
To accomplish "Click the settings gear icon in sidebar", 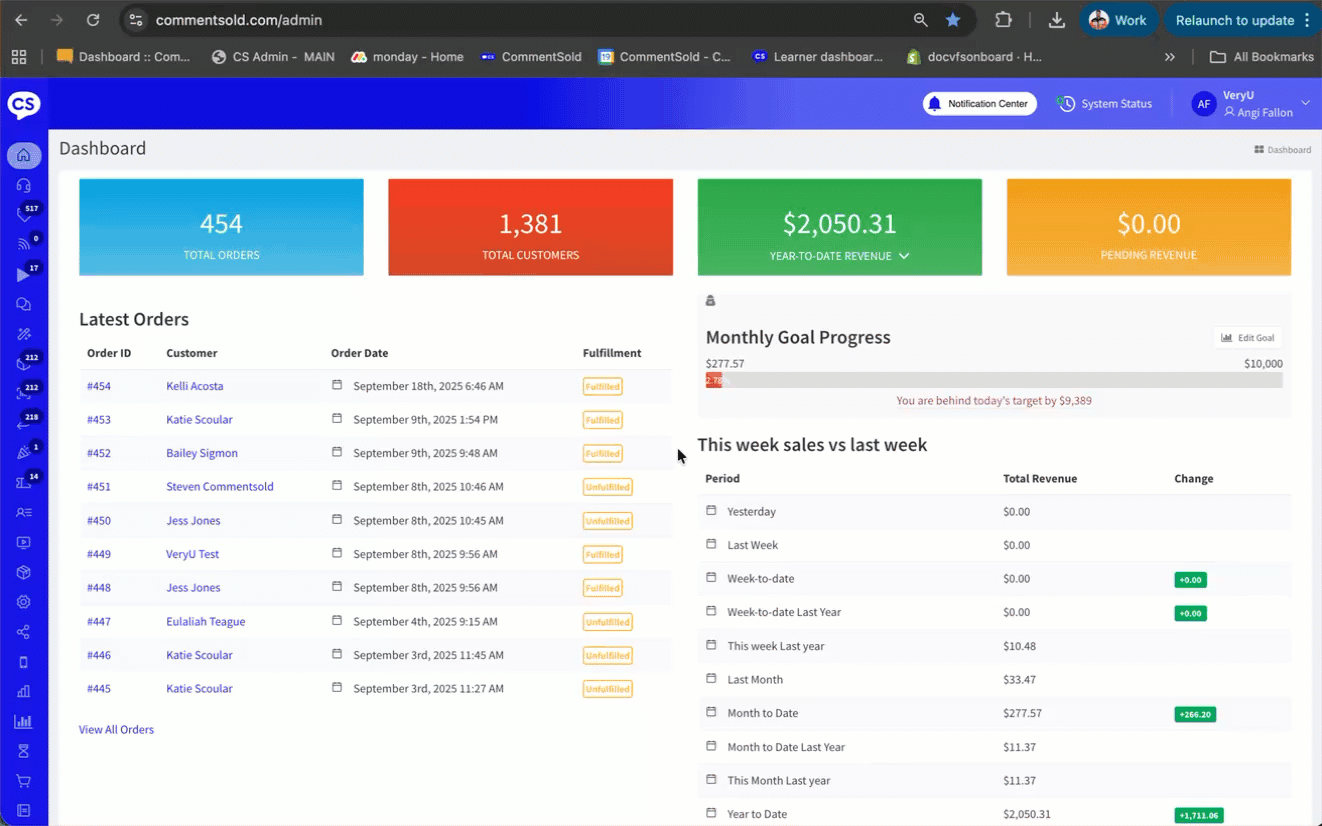I will coord(24,602).
